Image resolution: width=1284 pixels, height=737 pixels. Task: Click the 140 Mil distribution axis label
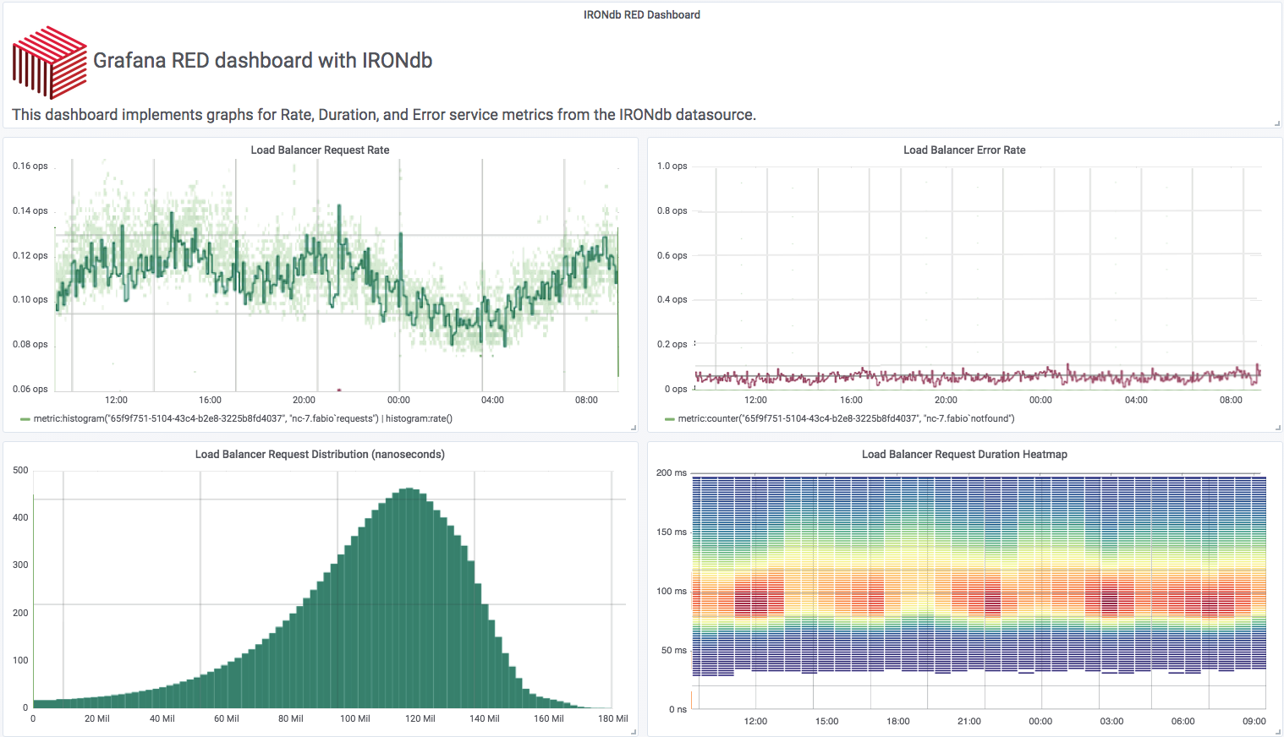484,719
